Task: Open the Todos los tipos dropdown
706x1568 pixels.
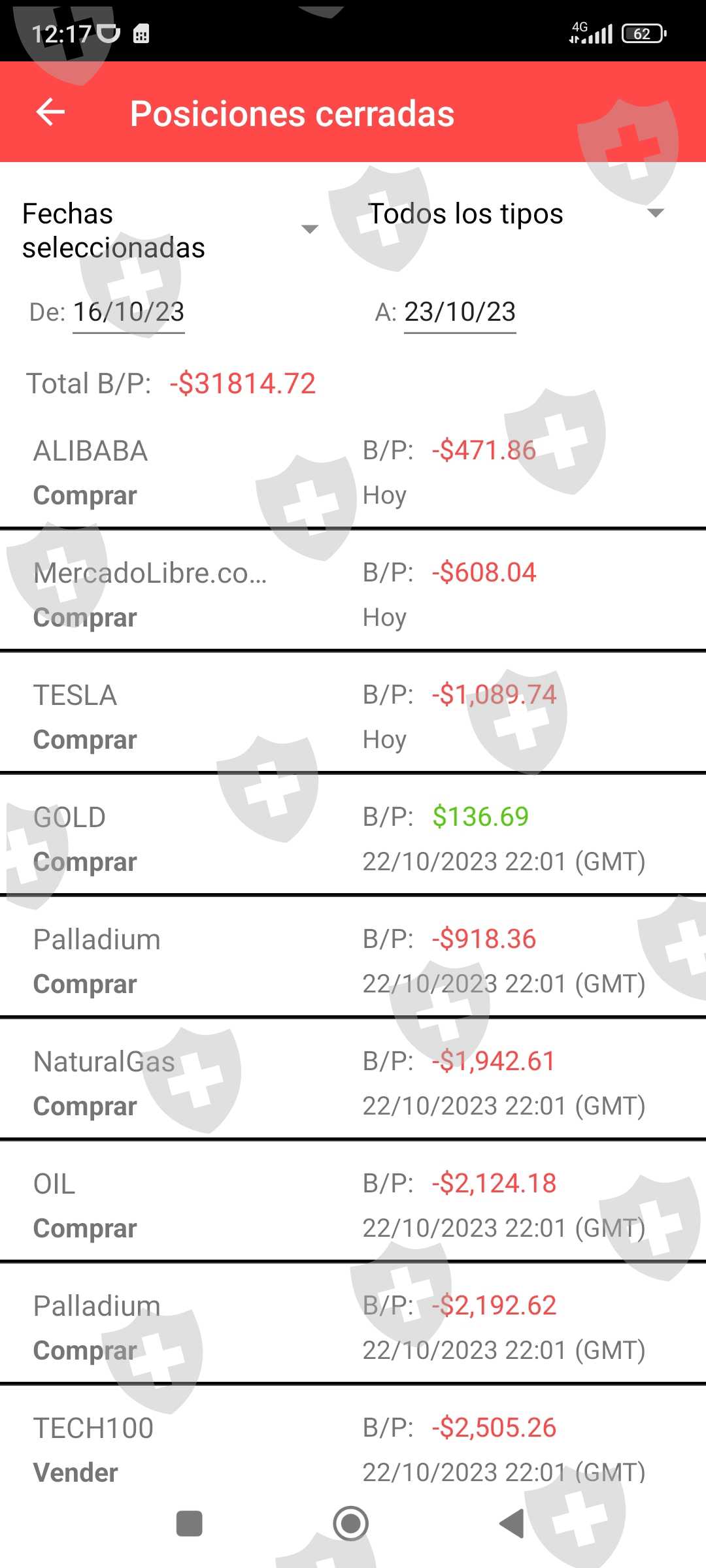Action: tap(465, 214)
